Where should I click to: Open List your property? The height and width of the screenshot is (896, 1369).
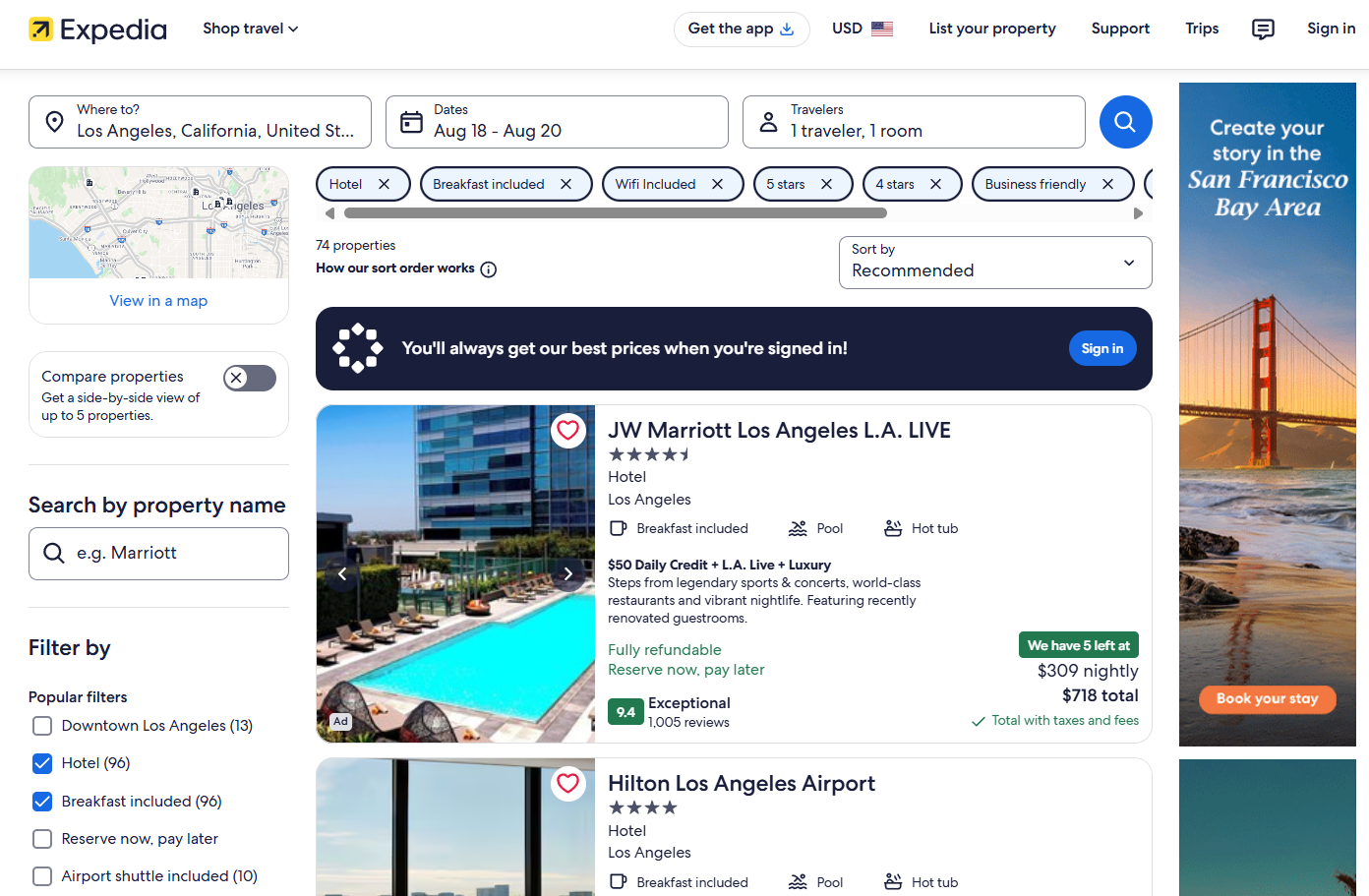(x=992, y=29)
